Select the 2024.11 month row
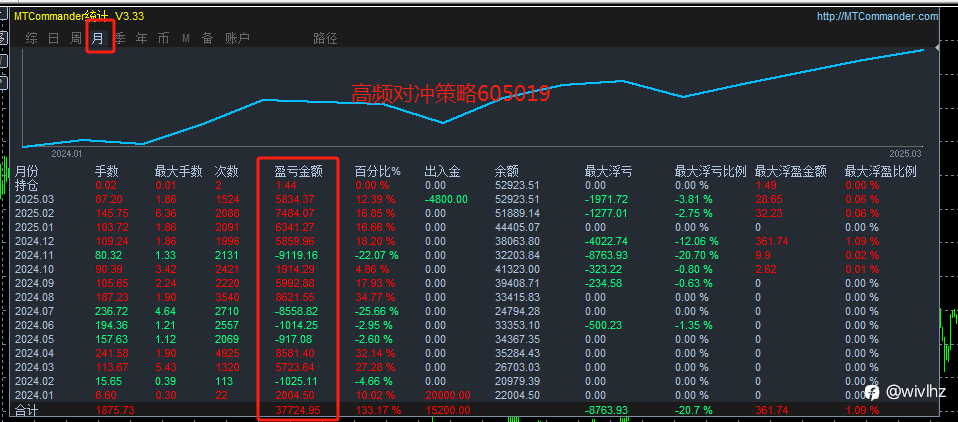This screenshot has height=422, width=958. [x=32, y=255]
